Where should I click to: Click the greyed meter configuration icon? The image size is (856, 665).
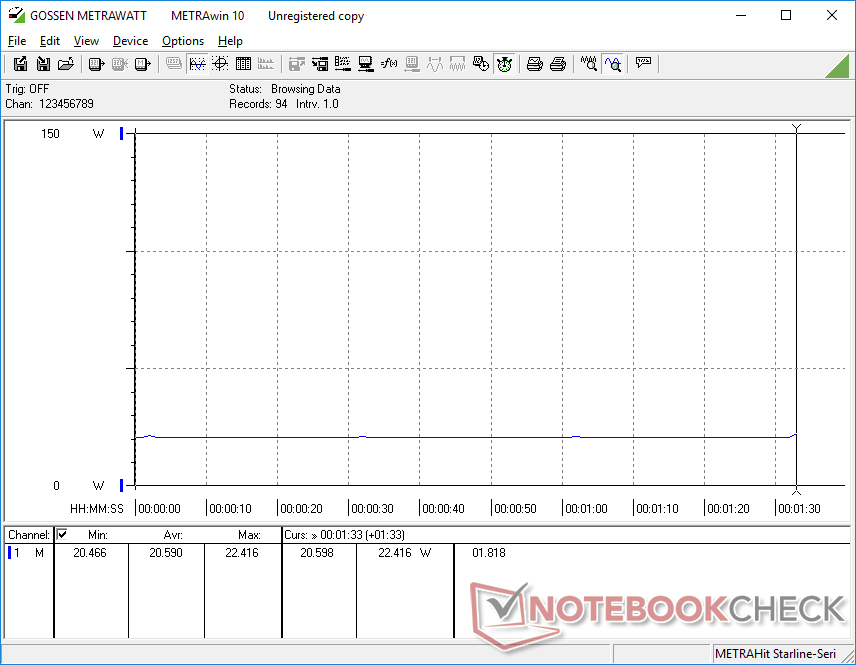(x=412, y=64)
